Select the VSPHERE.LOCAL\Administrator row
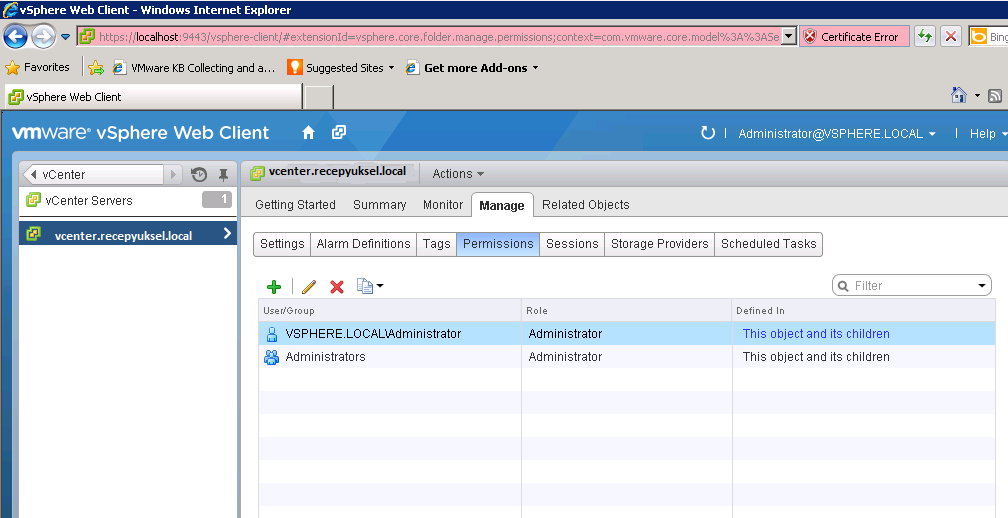Screen dimensions: 1008x518 tap(627, 334)
